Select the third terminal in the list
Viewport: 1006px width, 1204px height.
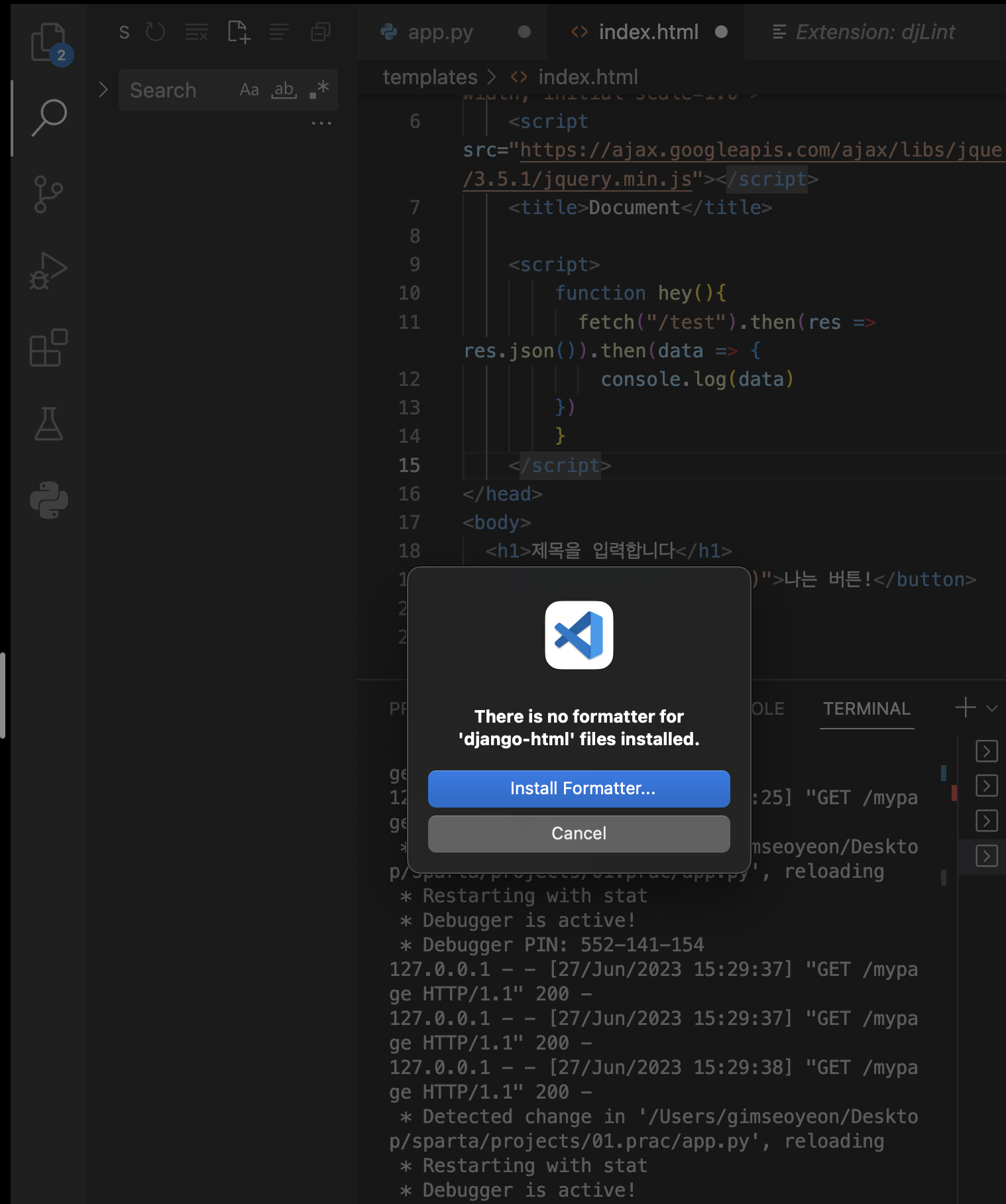pos(987,821)
